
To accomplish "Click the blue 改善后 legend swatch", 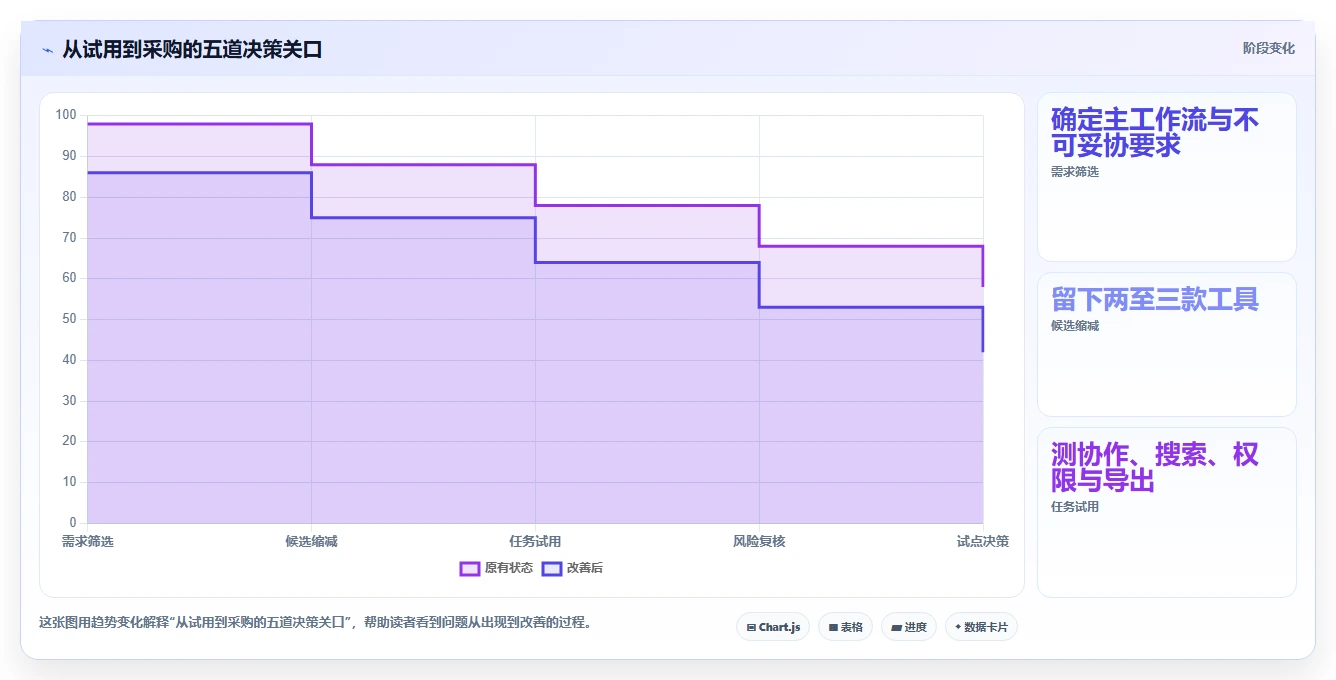I will [x=552, y=568].
